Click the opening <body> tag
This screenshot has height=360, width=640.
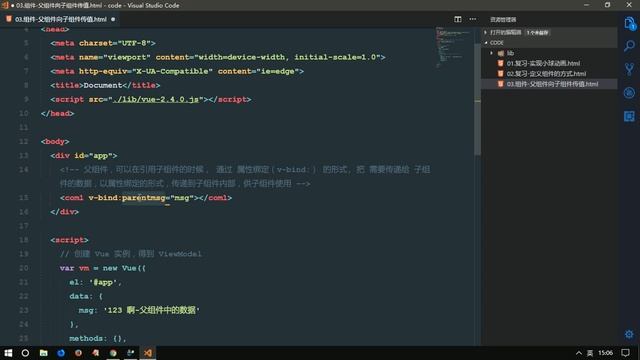point(55,142)
